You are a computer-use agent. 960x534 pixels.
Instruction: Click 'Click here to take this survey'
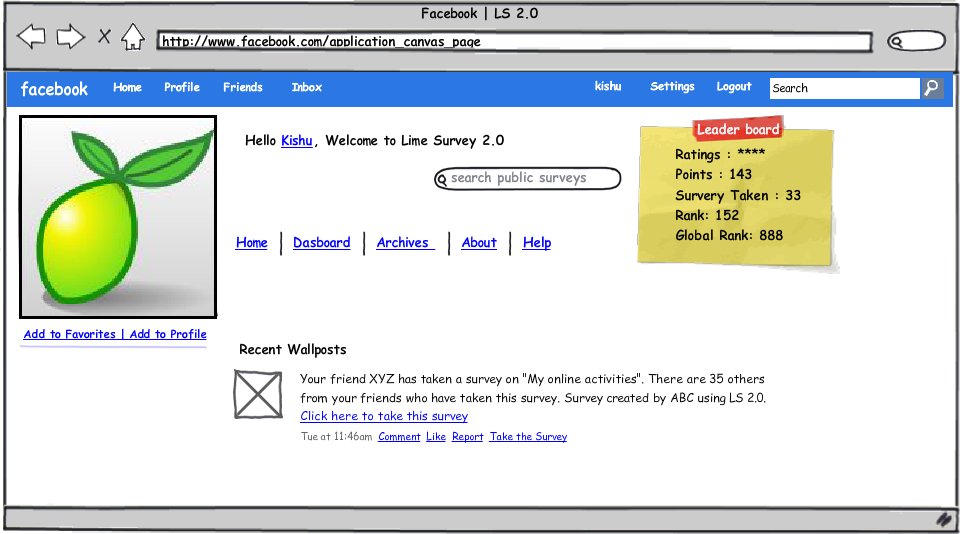pyautogui.click(x=384, y=416)
